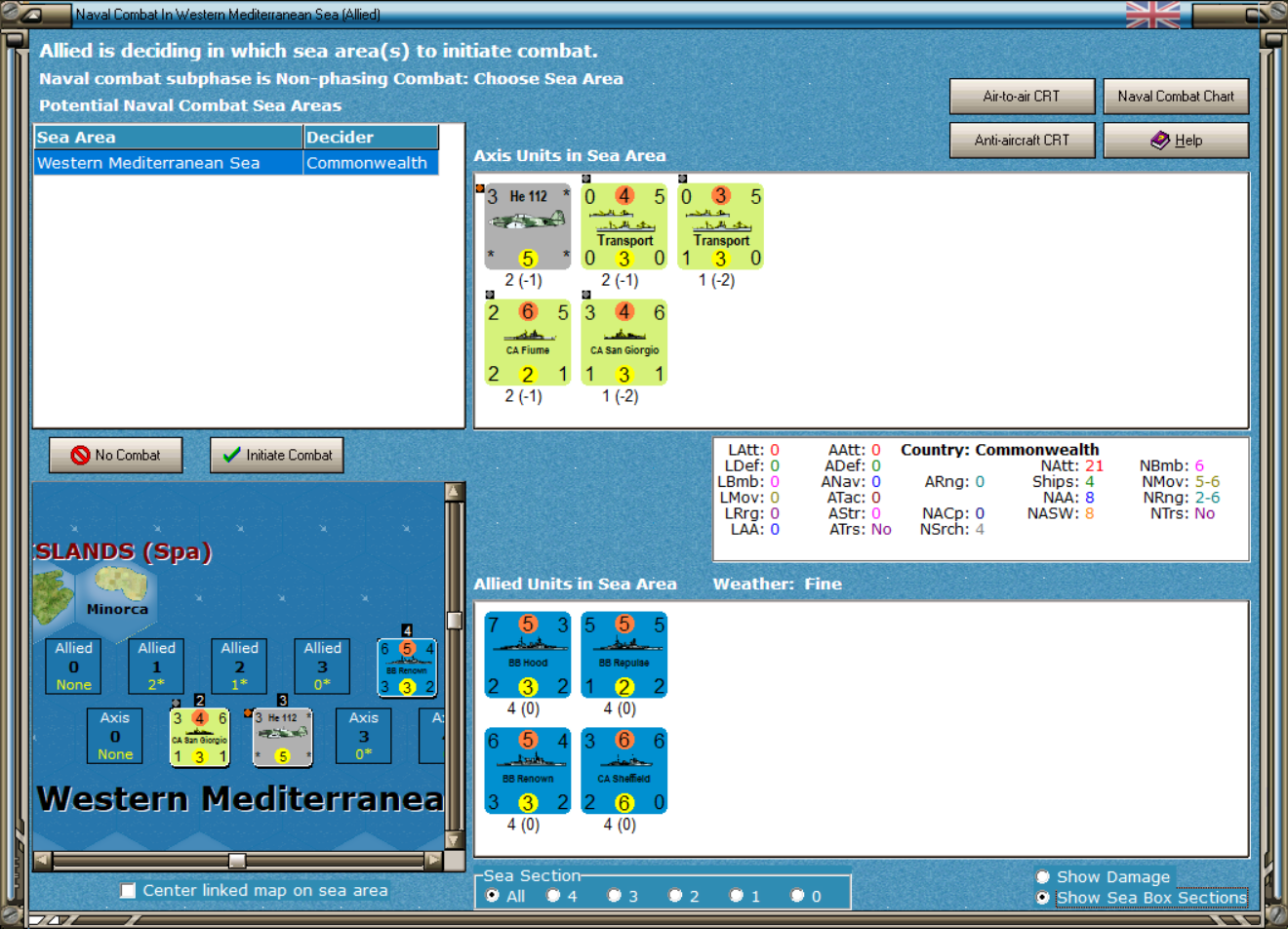Select sea section 1 radio button
Screen dimensions: 1288x929
tap(737, 896)
